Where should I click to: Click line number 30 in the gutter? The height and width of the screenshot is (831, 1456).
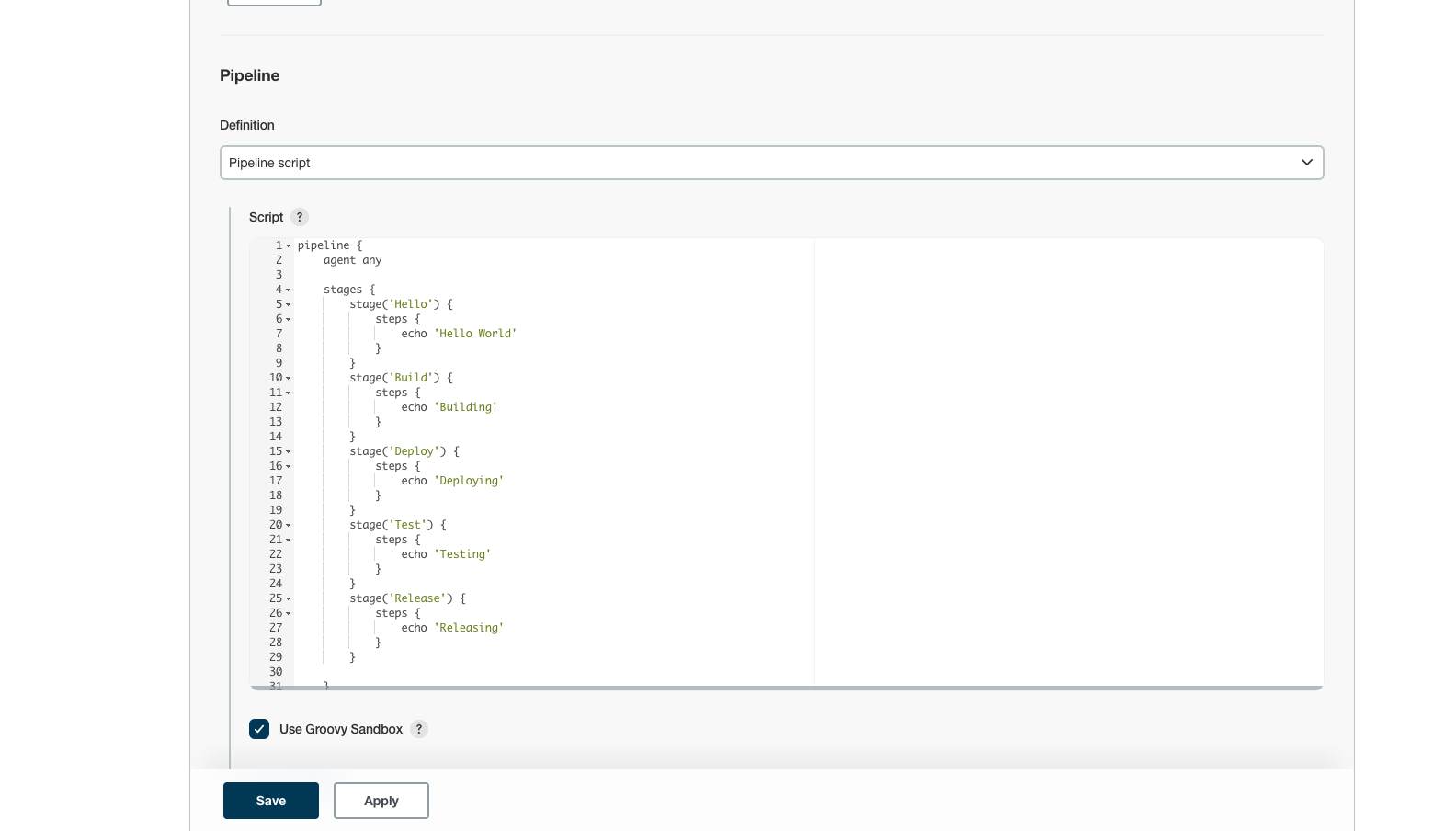(276, 672)
